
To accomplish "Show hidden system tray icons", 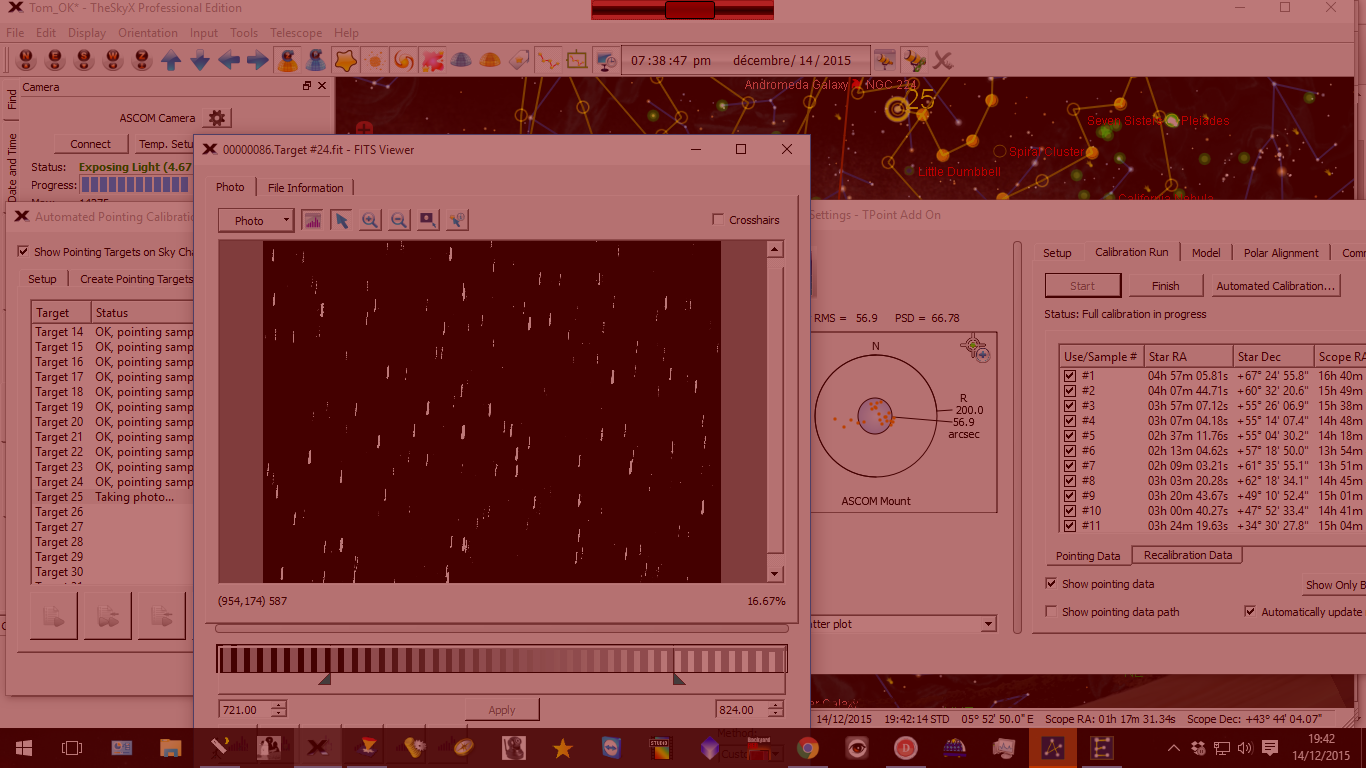I will (1174, 748).
